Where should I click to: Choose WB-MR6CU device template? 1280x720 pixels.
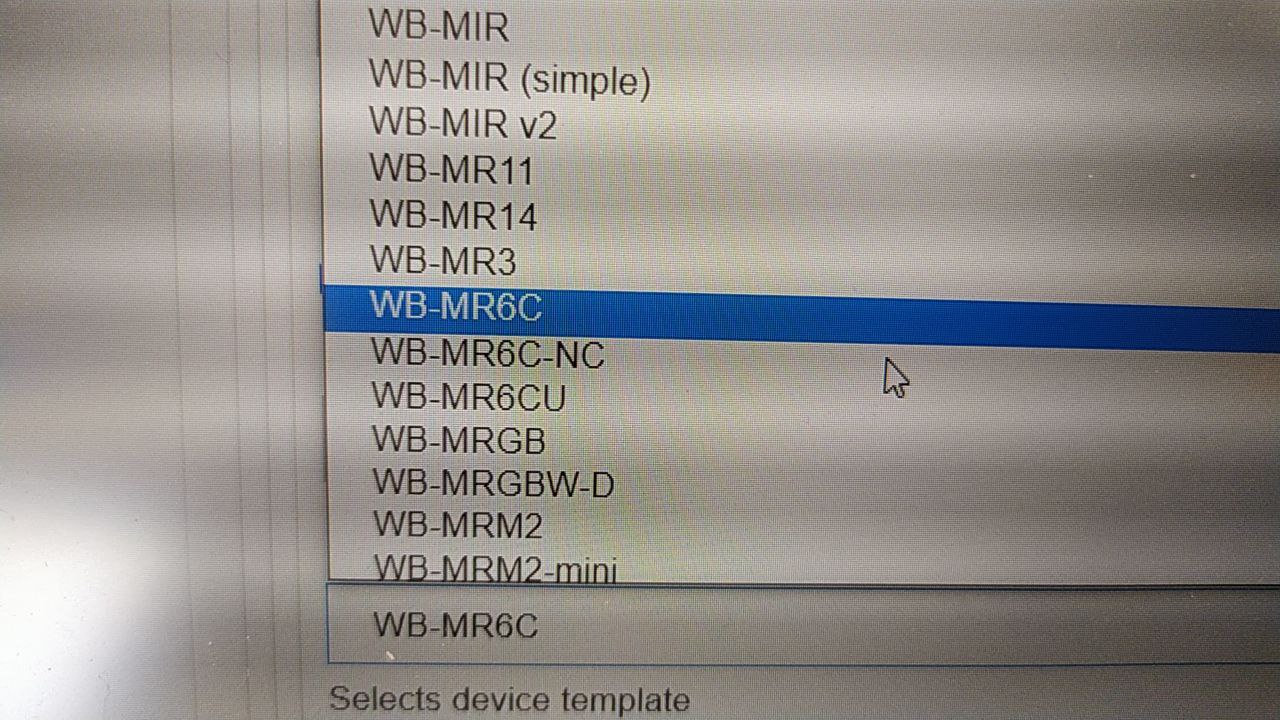(469, 397)
